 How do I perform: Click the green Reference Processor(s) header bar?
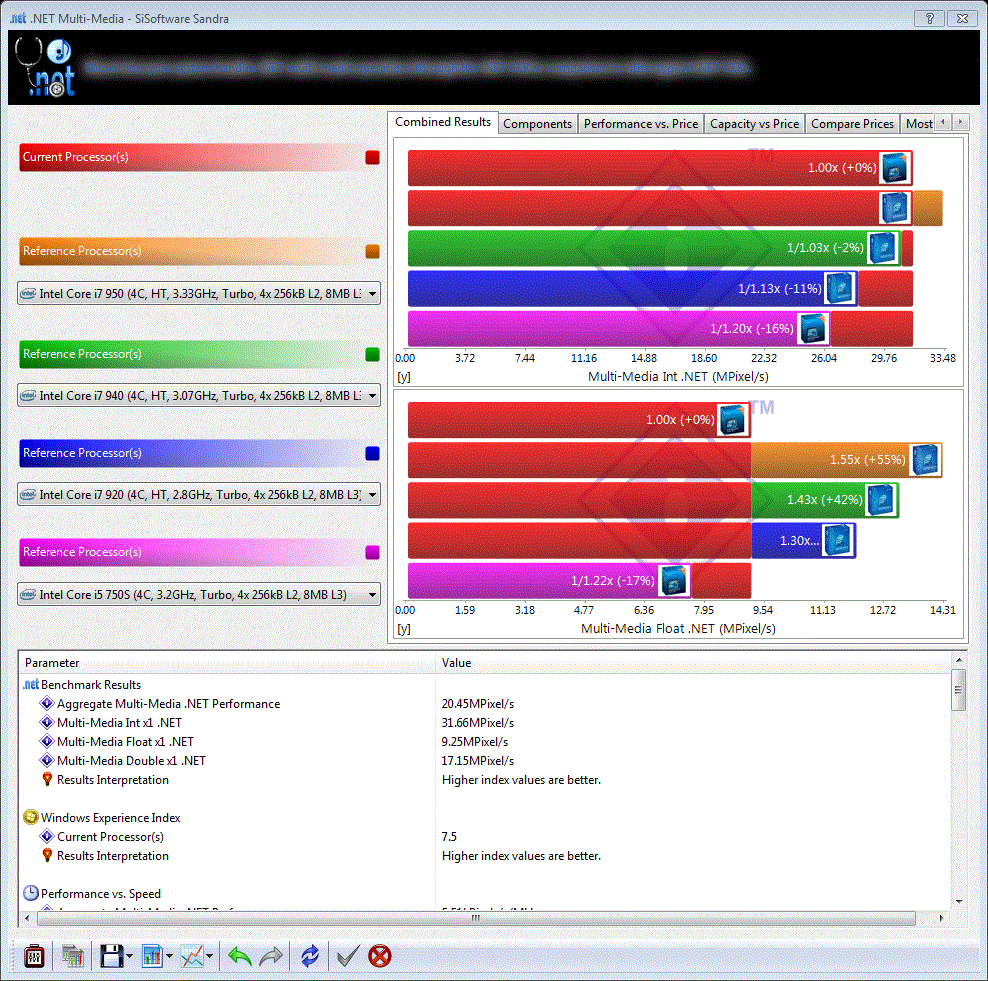(190, 354)
